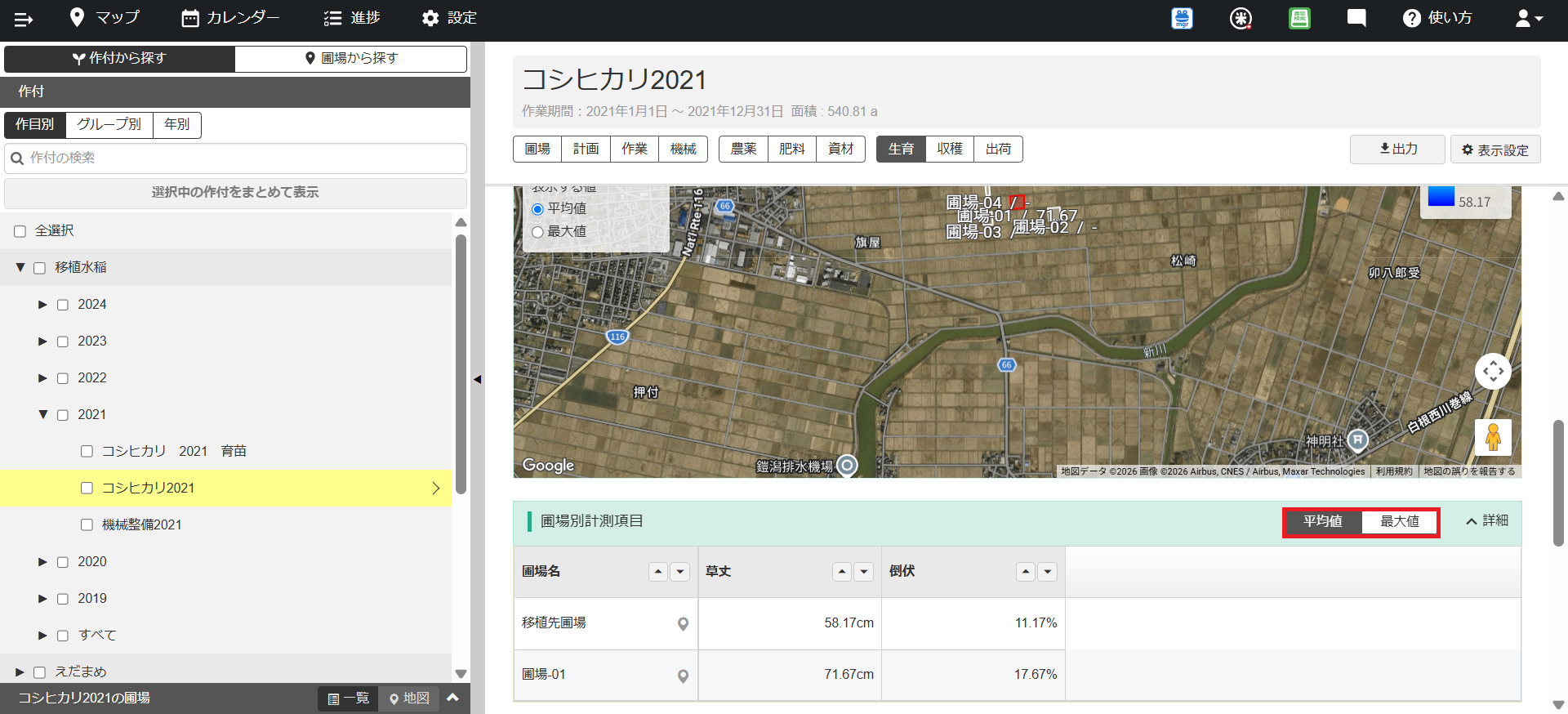Select 最大値 radio on map
Screen dimensions: 1568x714
(537, 232)
